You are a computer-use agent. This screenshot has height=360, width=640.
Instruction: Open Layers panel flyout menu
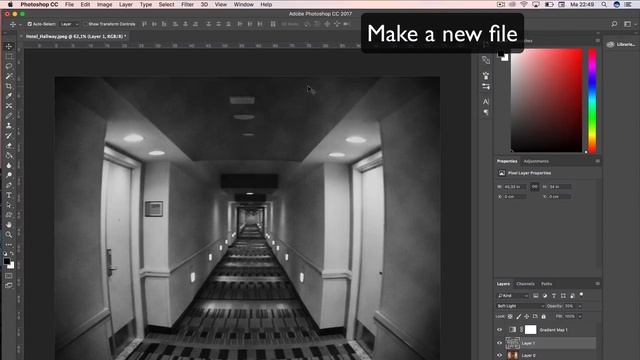pos(598,284)
